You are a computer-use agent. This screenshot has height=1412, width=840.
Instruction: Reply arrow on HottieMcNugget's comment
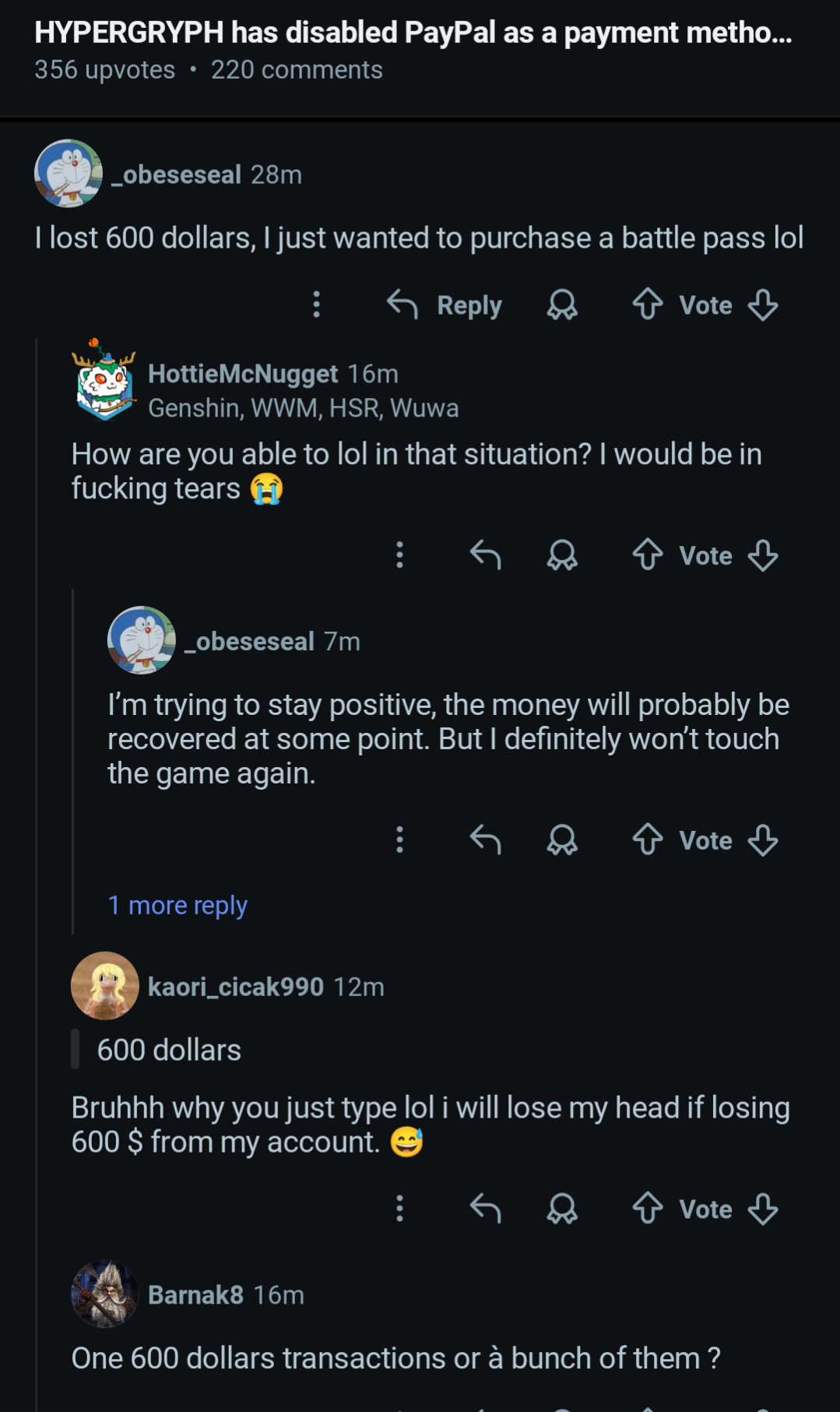coord(485,555)
